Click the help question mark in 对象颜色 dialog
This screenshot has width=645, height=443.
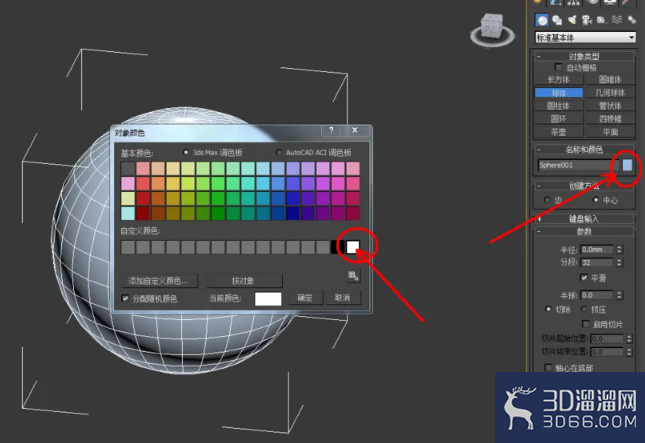coord(332,130)
